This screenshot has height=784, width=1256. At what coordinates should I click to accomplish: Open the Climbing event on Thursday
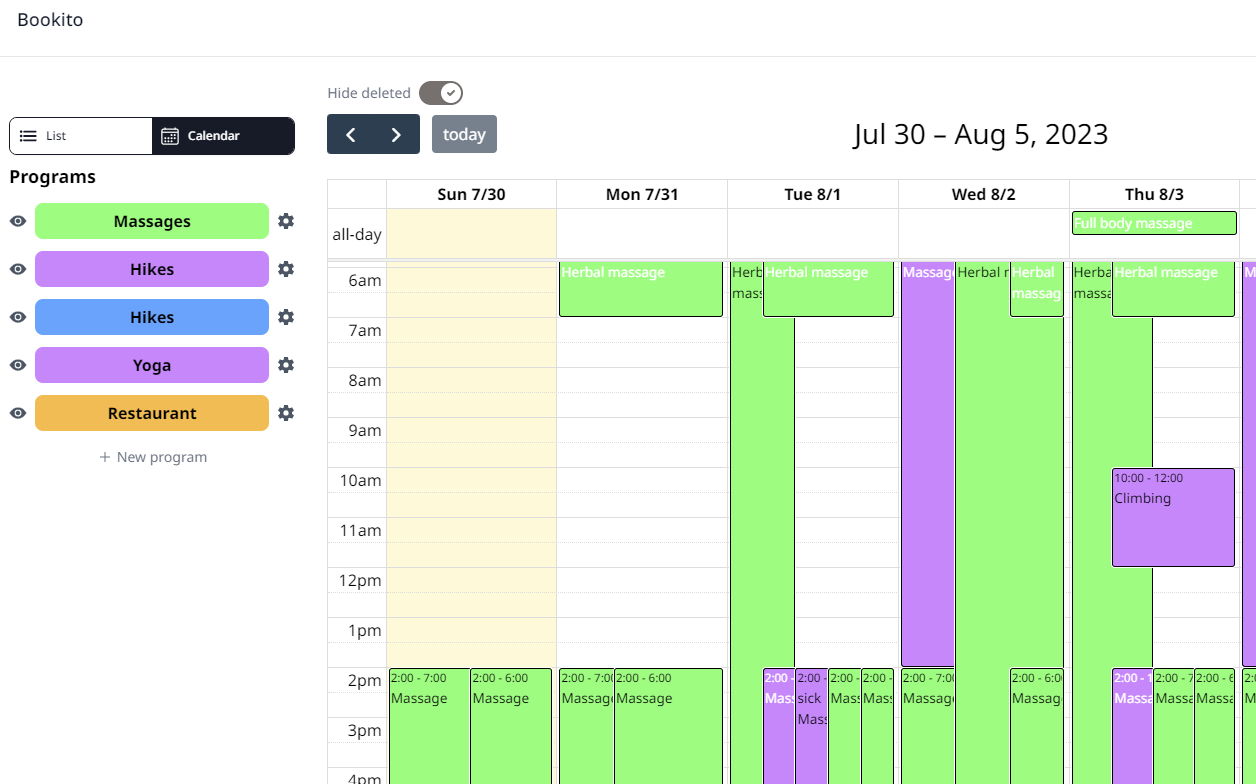coord(1173,517)
